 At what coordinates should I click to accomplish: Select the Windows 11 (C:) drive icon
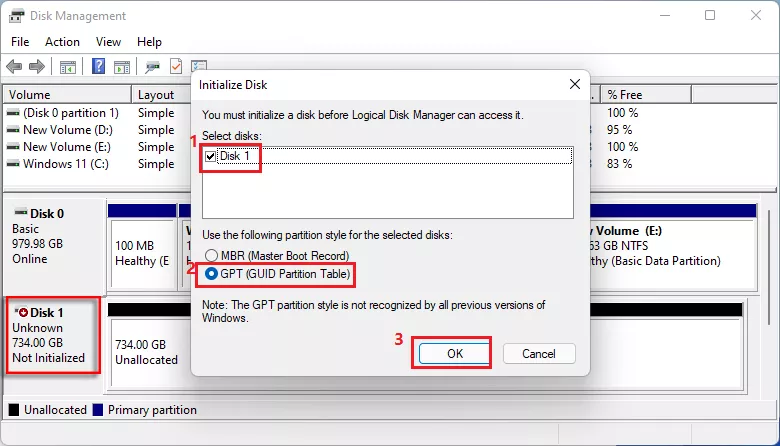pyautogui.click(x=13, y=164)
